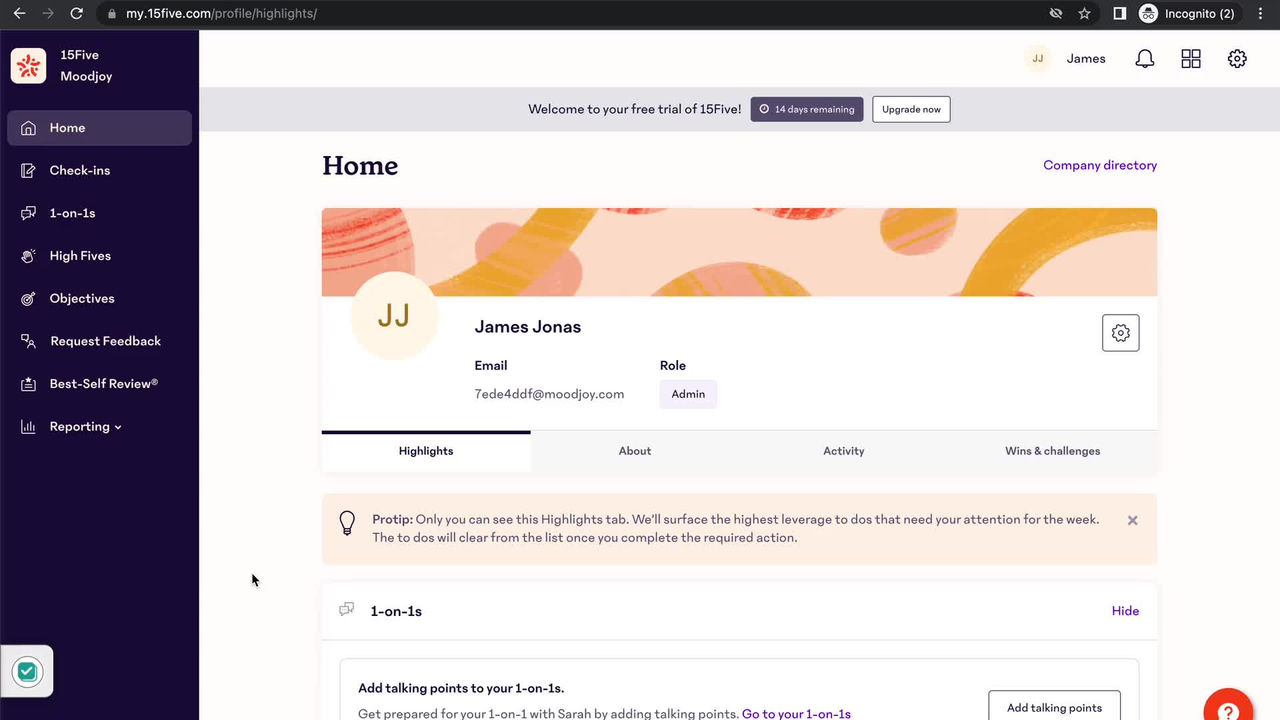This screenshot has height=720, width=1280.
Task: Click the 1-on-1s chat icon in sidebar
Action: [x=29, y=213]
